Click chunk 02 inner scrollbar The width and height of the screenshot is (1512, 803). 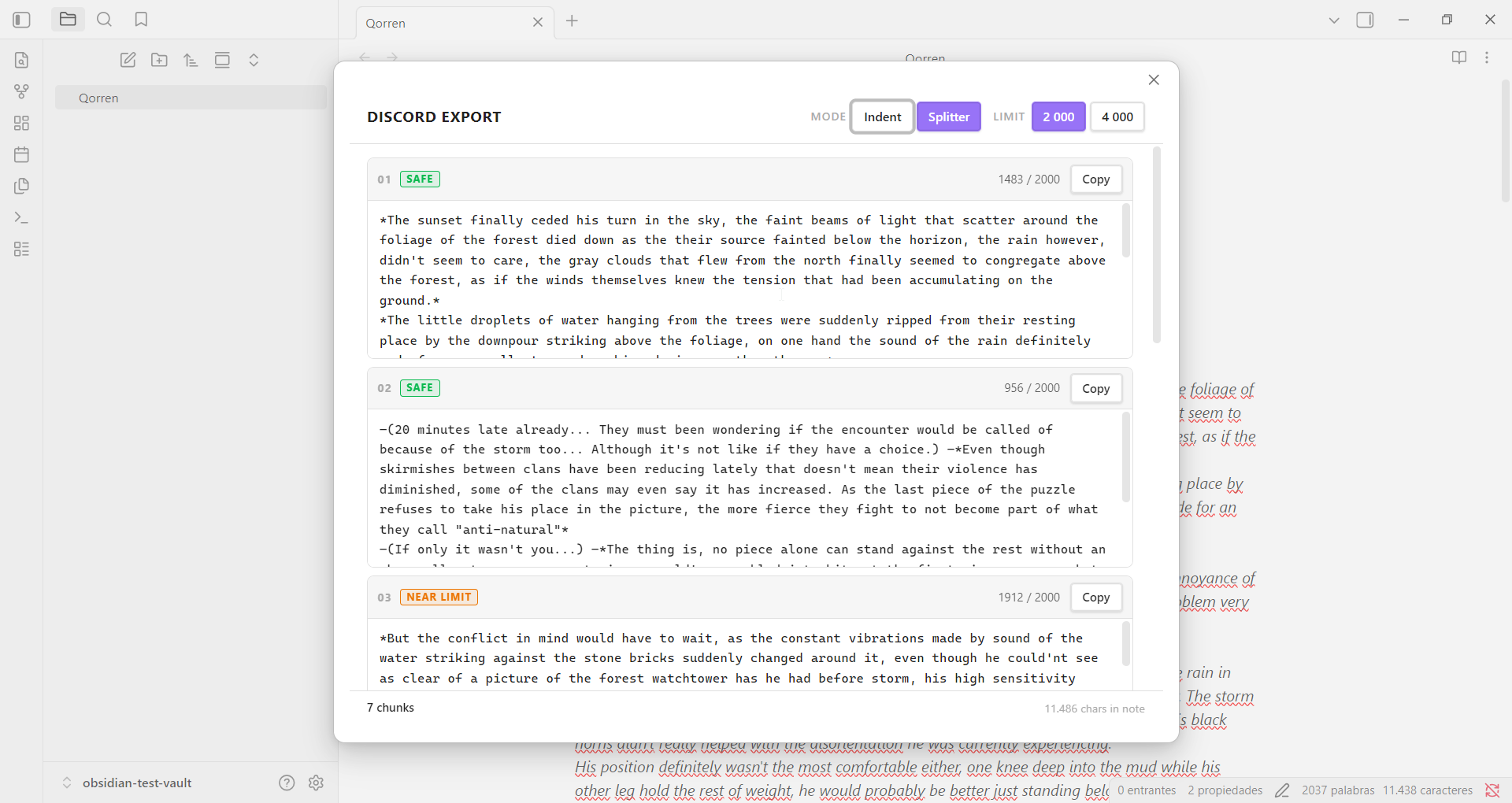[1126, 457]
